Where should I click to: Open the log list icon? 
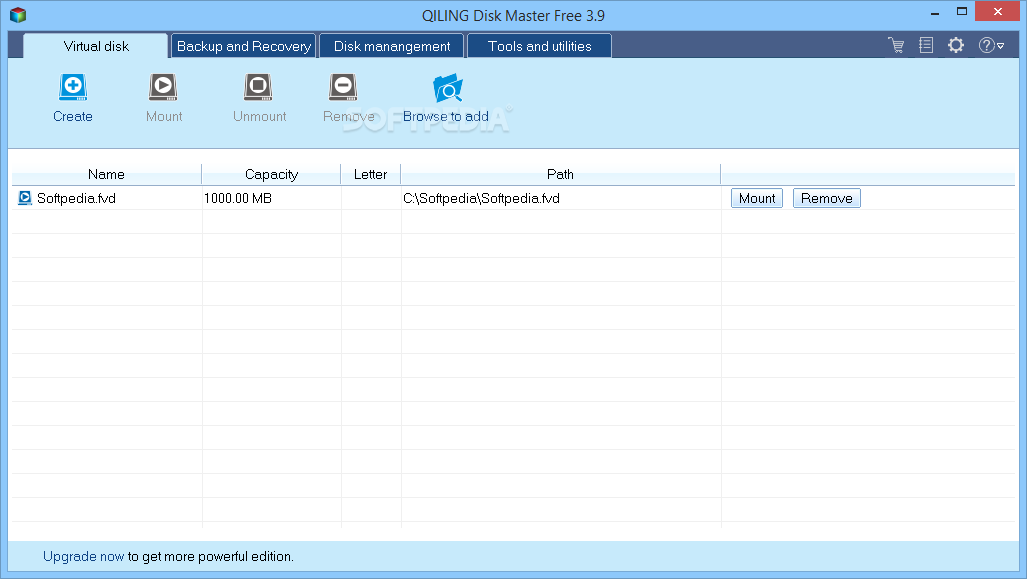tap(925, 45)
